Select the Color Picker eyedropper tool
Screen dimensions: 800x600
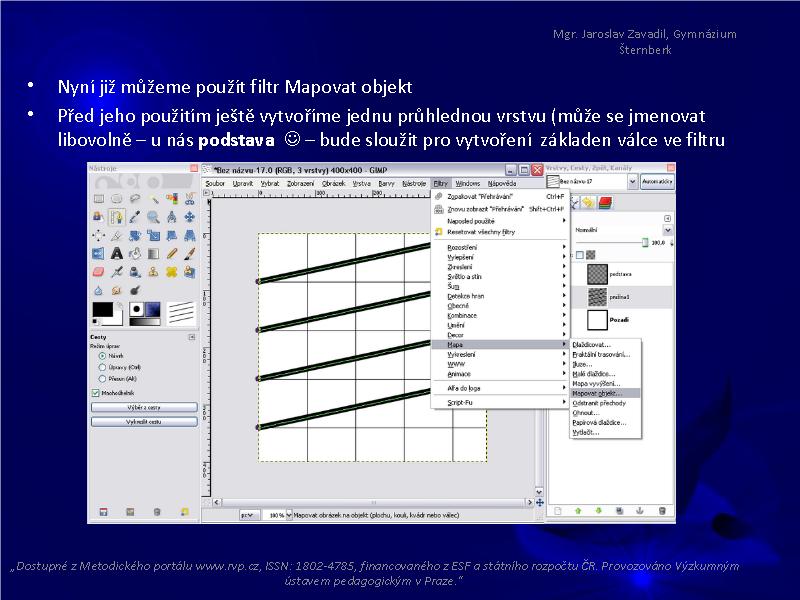coord(135,217)
